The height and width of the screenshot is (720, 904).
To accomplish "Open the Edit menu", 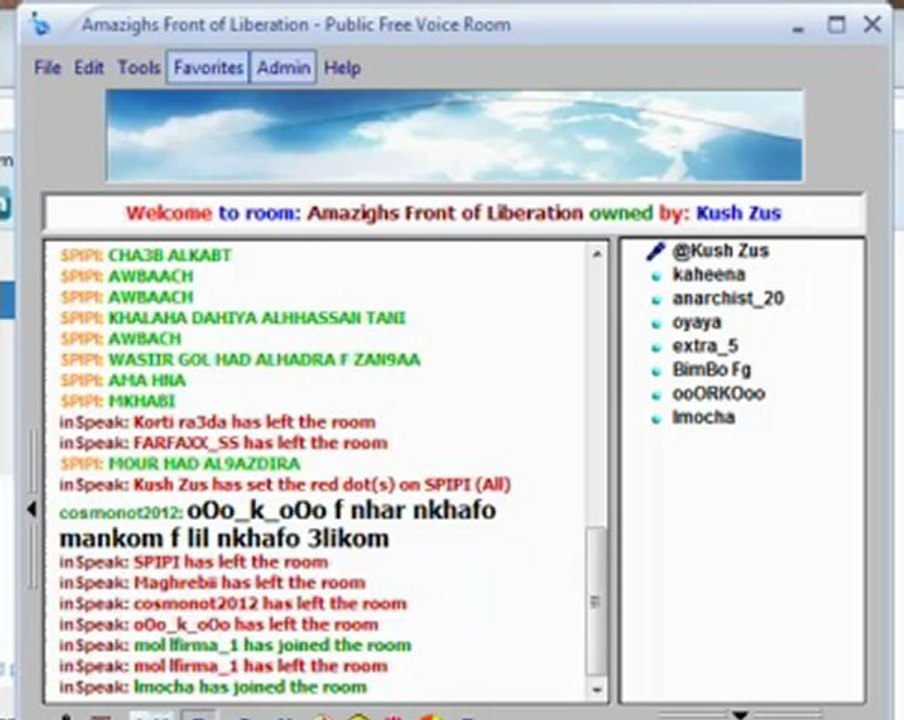I will [x=89, y=67].
